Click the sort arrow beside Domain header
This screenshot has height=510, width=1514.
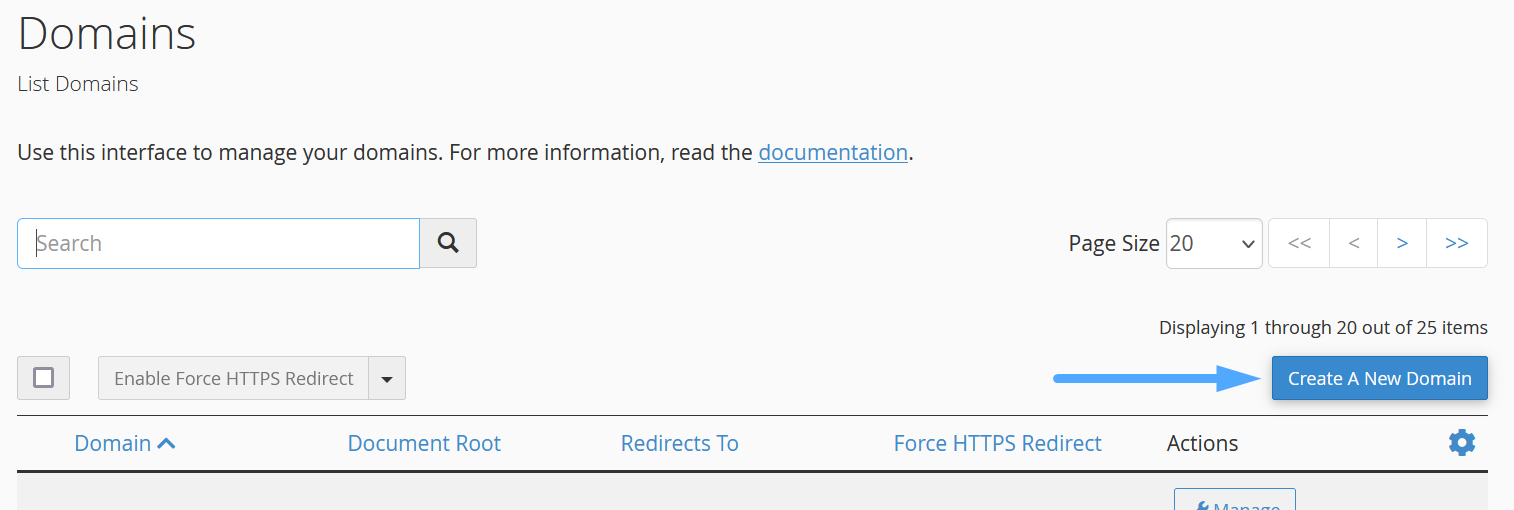click(167, 443)
